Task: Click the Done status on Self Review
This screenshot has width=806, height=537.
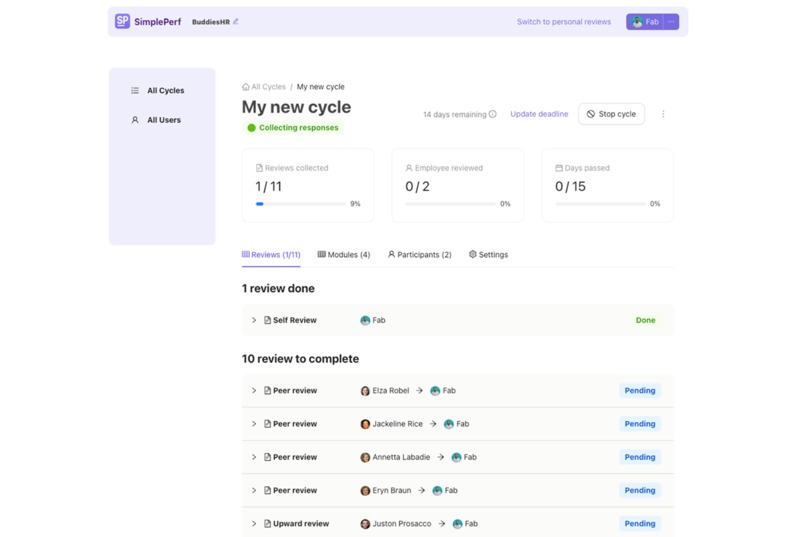Action: [646, 320]
